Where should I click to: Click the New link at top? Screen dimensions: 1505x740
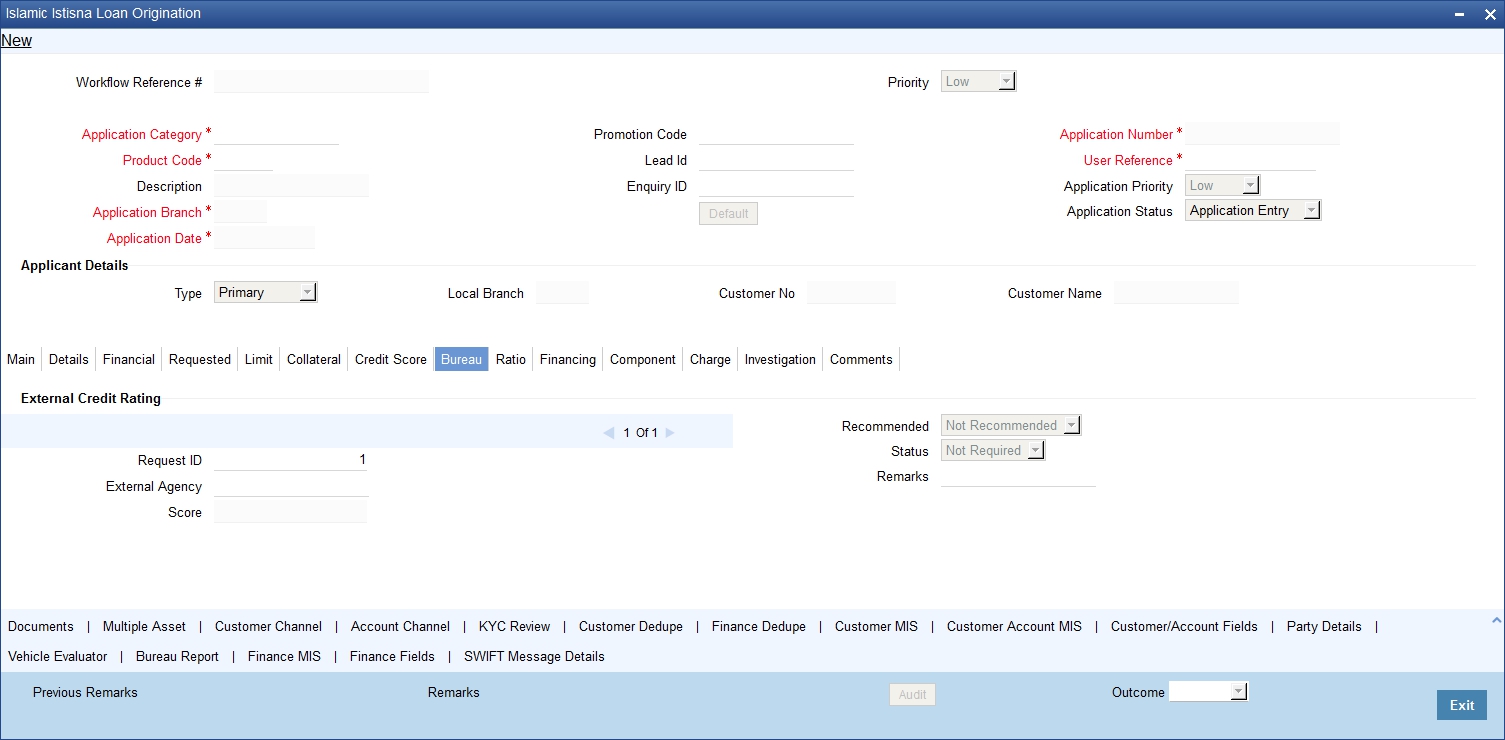pyautogui.click(x=16, y=41)
